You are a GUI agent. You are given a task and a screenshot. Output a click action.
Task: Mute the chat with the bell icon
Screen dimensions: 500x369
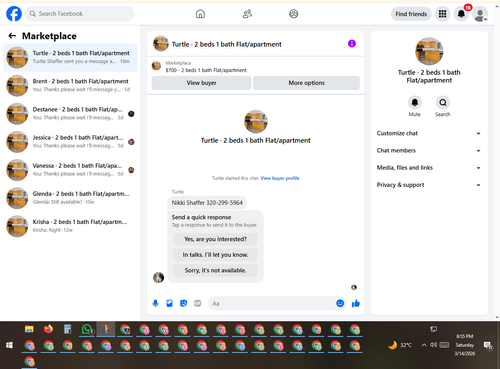click(x=415, y=103)
